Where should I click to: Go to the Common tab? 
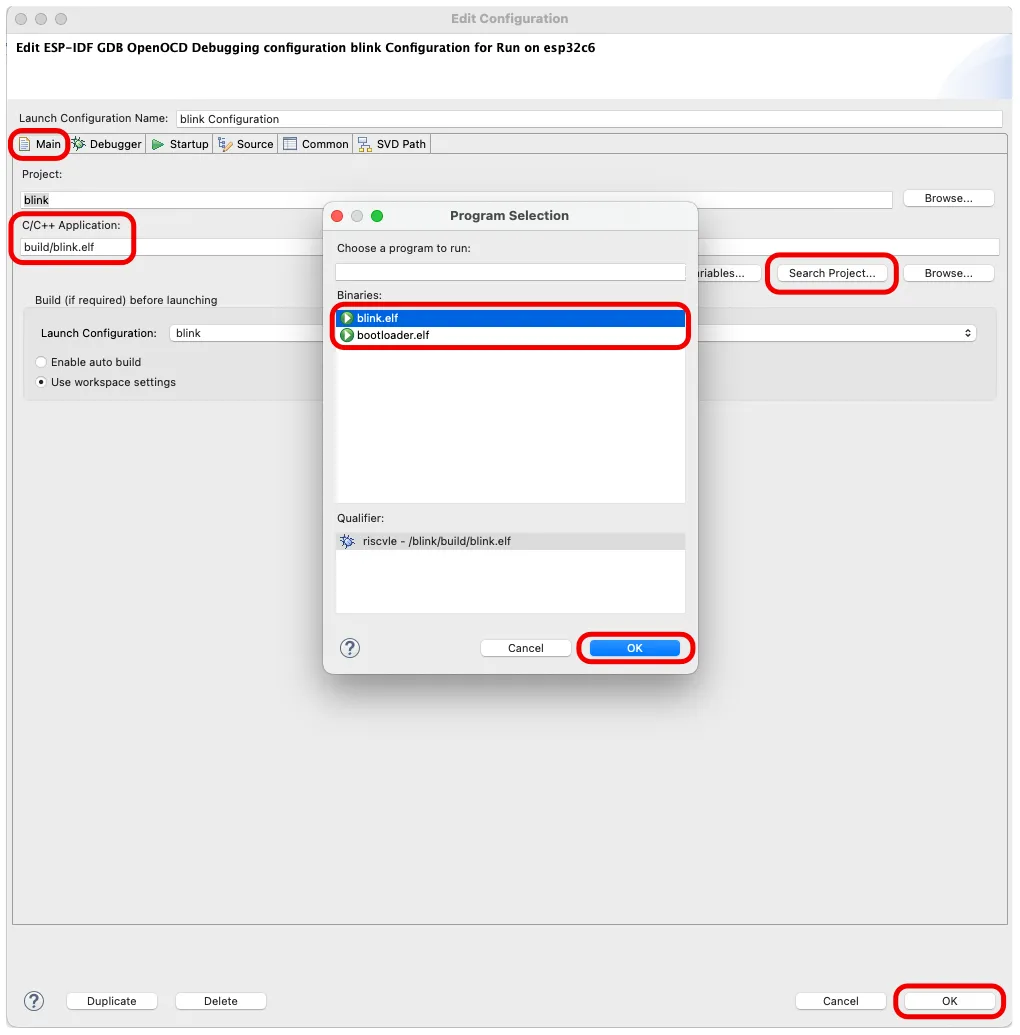(316, 144)
